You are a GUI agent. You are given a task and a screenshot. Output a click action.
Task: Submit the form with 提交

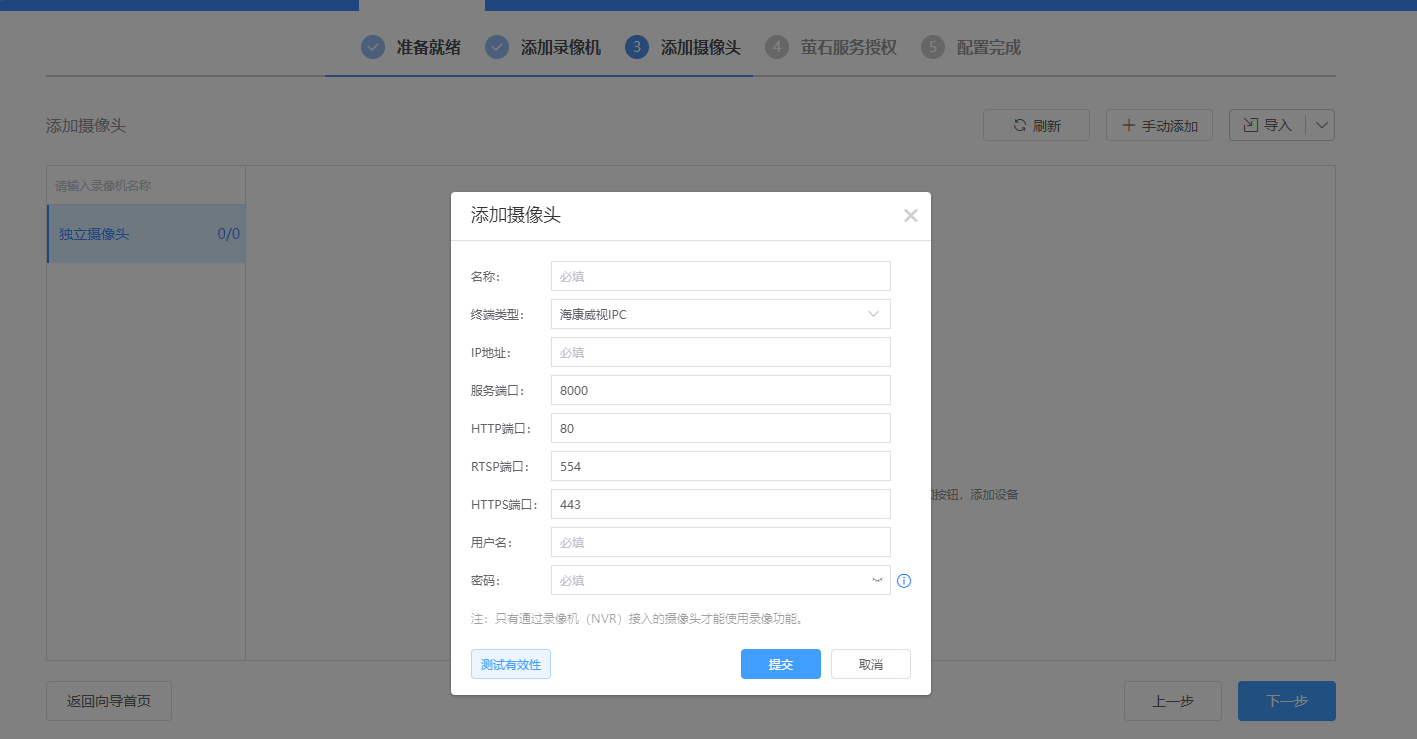781,664
